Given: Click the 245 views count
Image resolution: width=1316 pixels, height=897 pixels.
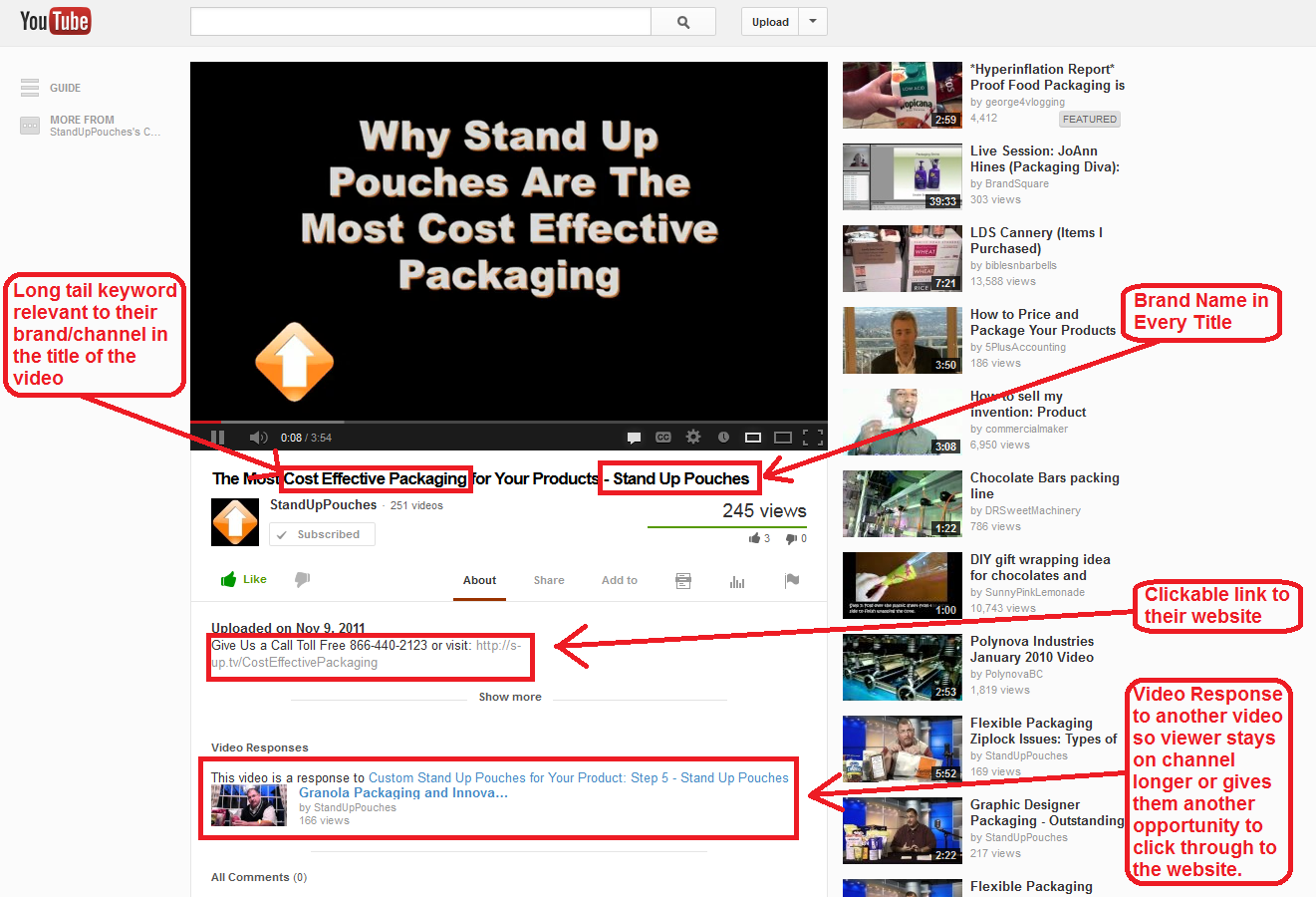Looking at the screenshot, I should click(764, 510).
